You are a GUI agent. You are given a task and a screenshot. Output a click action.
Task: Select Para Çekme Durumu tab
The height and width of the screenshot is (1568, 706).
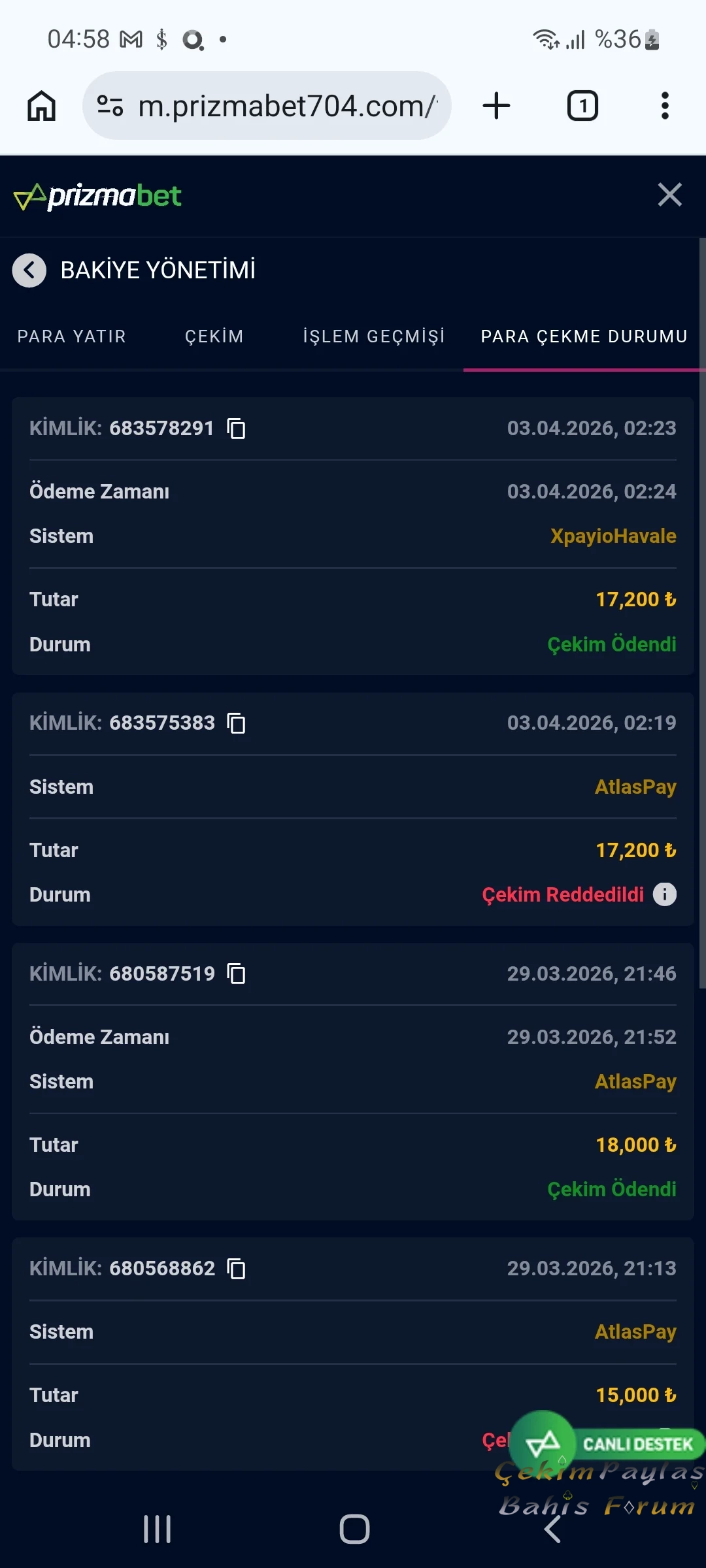(584, 336)
